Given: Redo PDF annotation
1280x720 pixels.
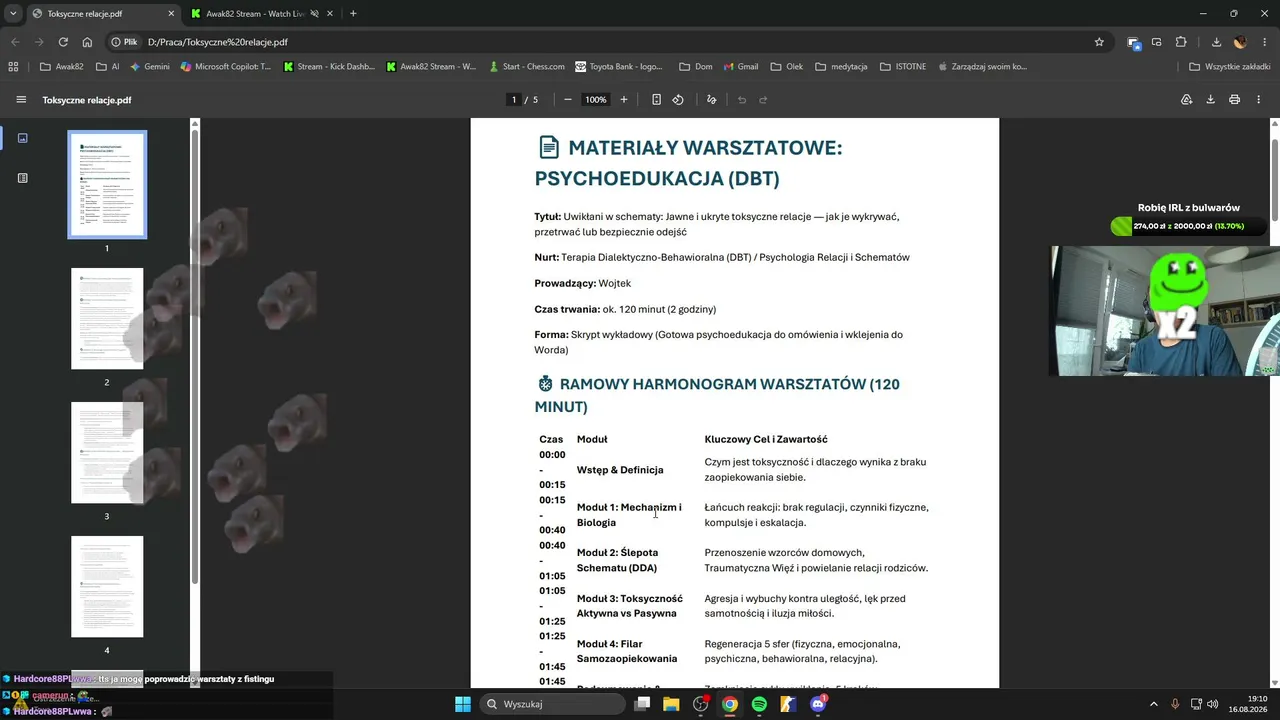Looking at the screenshot, I should pos(763,100).
